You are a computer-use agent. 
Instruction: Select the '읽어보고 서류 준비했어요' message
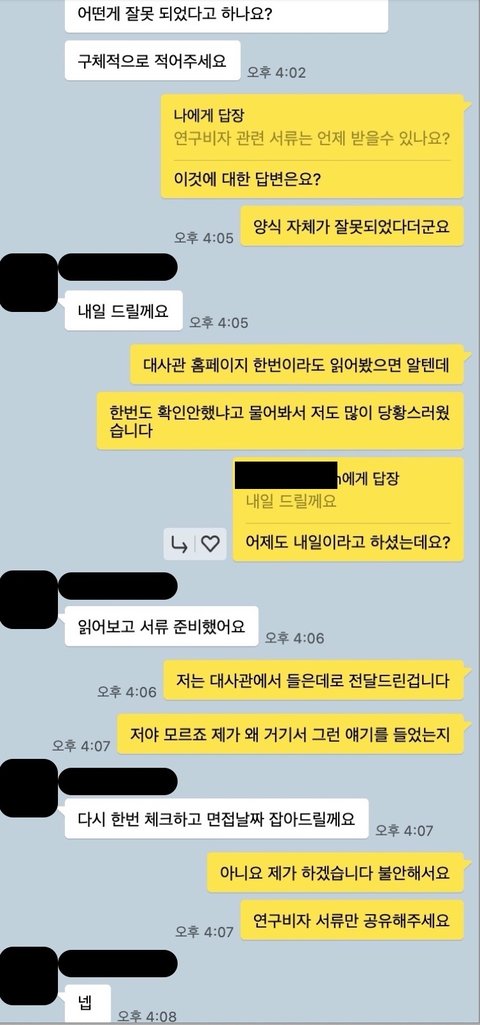point(161,626)
